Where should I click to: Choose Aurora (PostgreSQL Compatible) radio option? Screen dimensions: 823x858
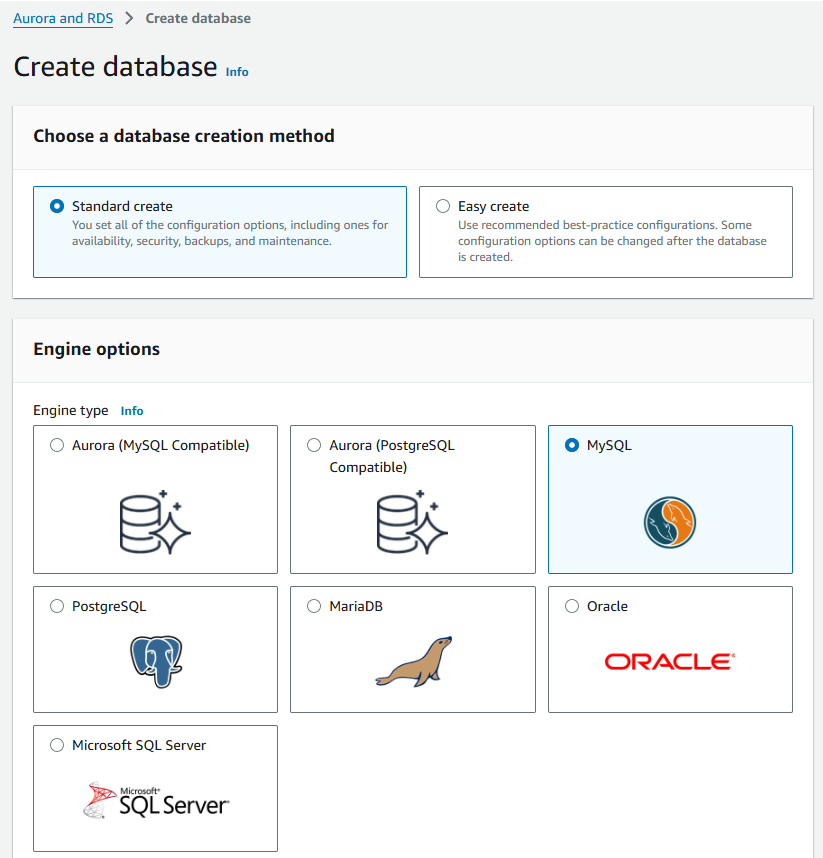click(314, 445)
